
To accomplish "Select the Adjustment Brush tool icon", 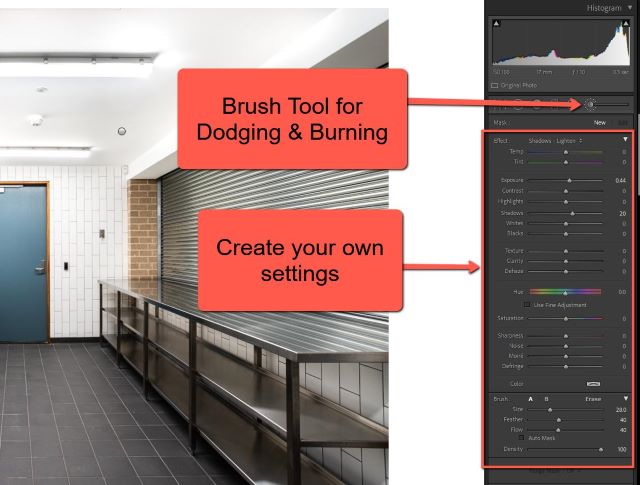I will pos(590,103).
